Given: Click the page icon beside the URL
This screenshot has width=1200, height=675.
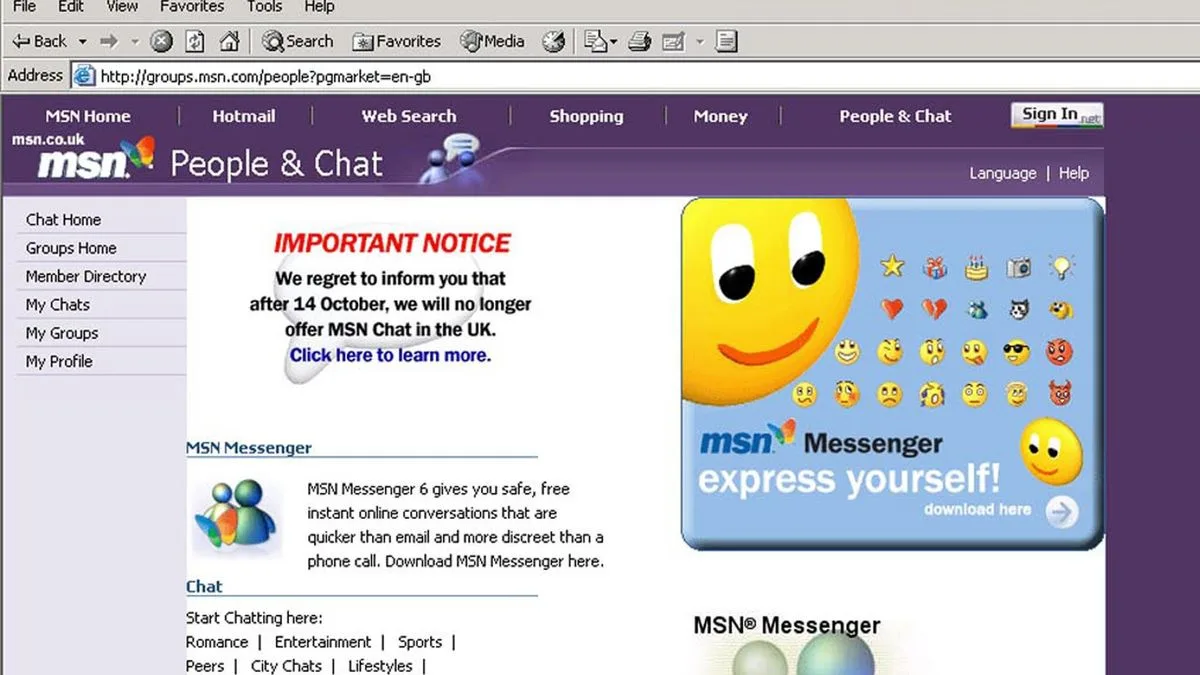Looking at the screenshot, I should (x=85, y=76).
